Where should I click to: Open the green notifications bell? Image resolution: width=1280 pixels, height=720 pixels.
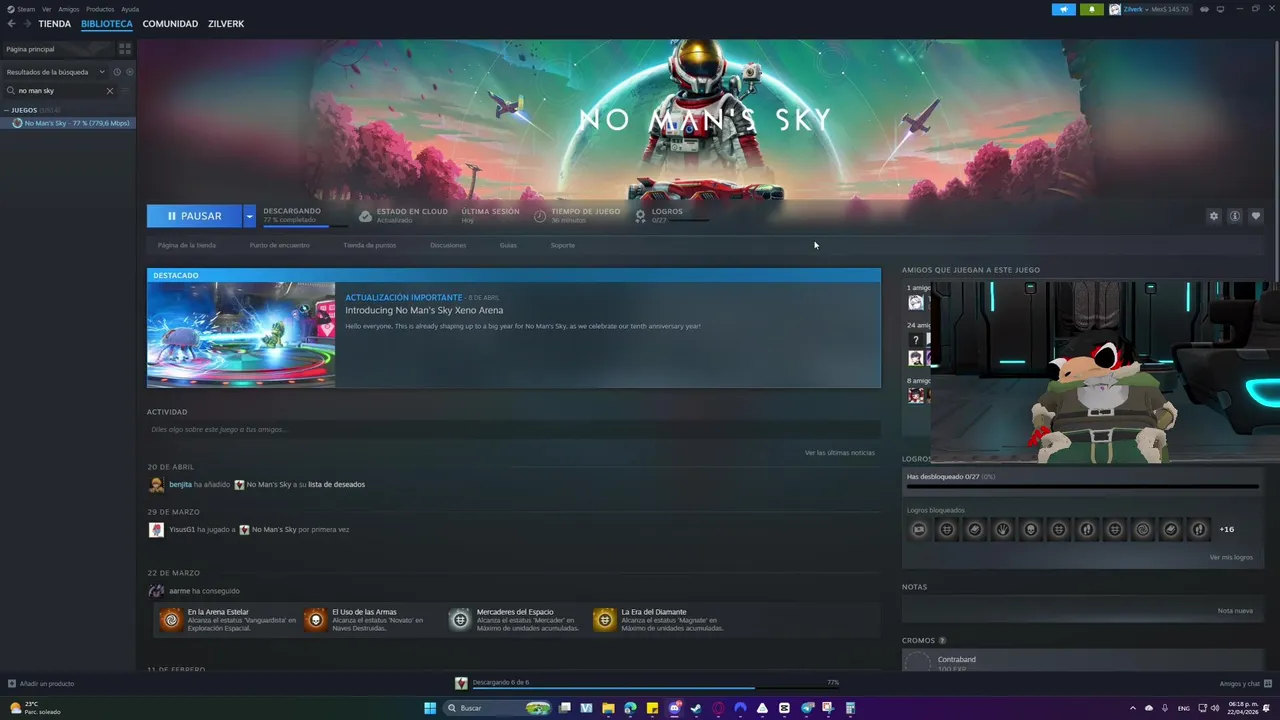[x=1091, y=9]
